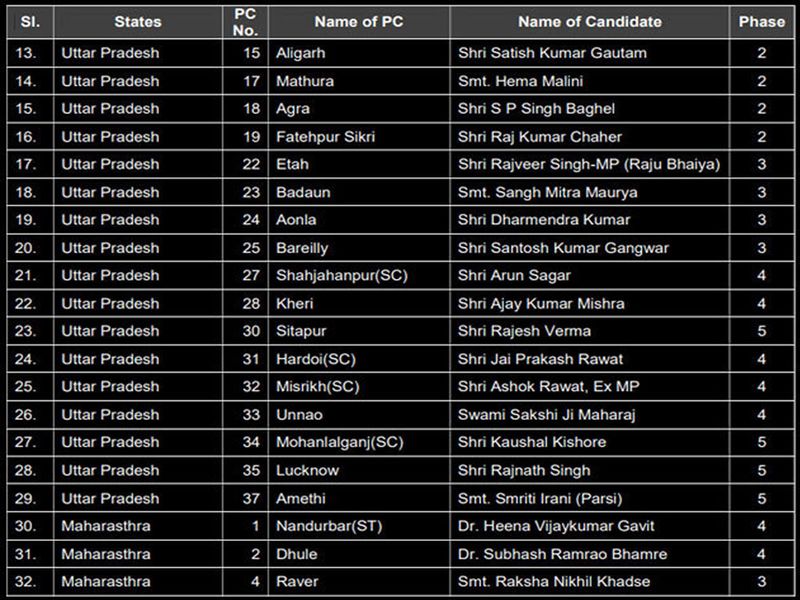This screenshot has width=800, height=600.
Task: Click the 'Name of Candidate' column header
Action: (589, 21)
